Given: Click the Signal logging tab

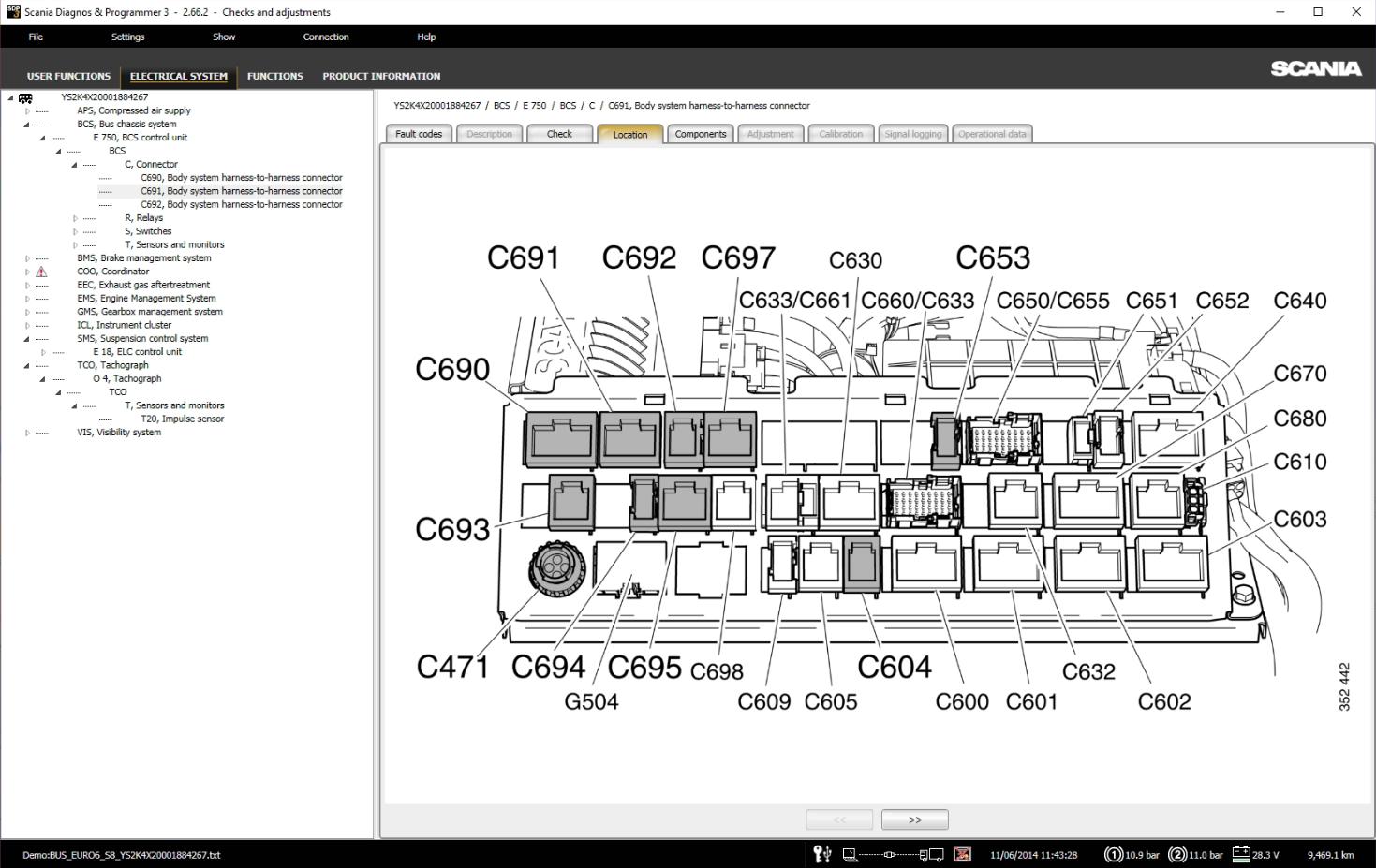Looking at the screenshot, I should coord(913,134).
